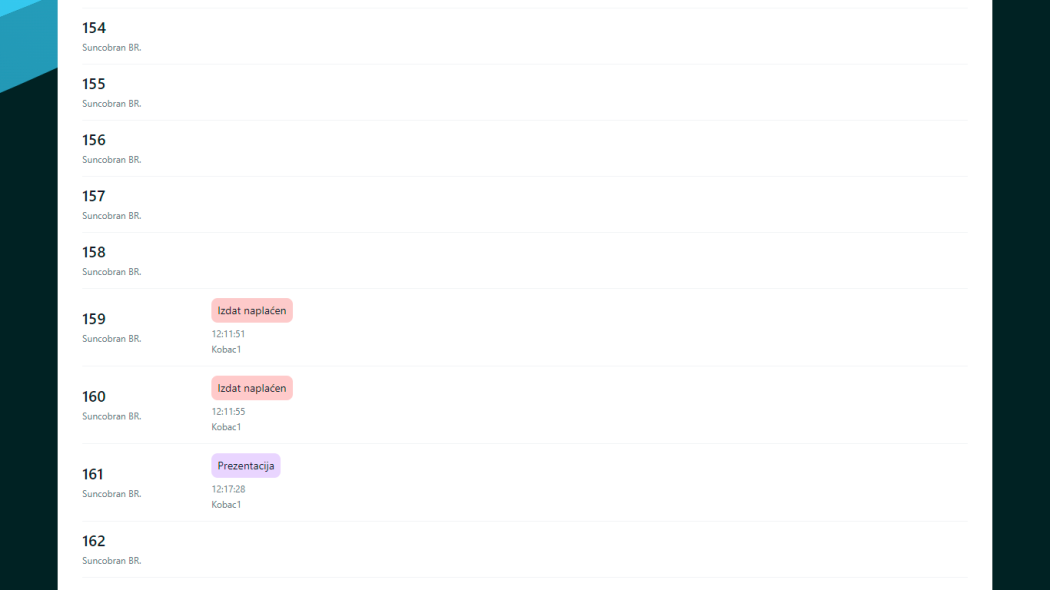1050x590 pixels.
Task: Select list entry 157
Action: pyautogui.click(x=94, y=196)
